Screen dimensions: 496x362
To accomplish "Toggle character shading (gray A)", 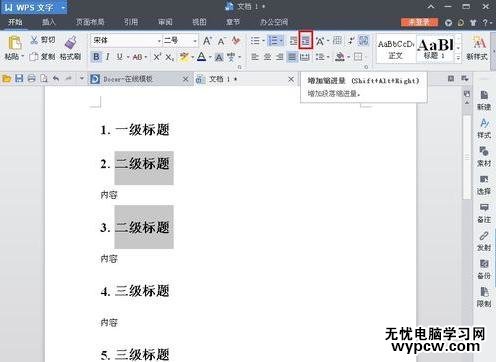I will click(219, 57).
